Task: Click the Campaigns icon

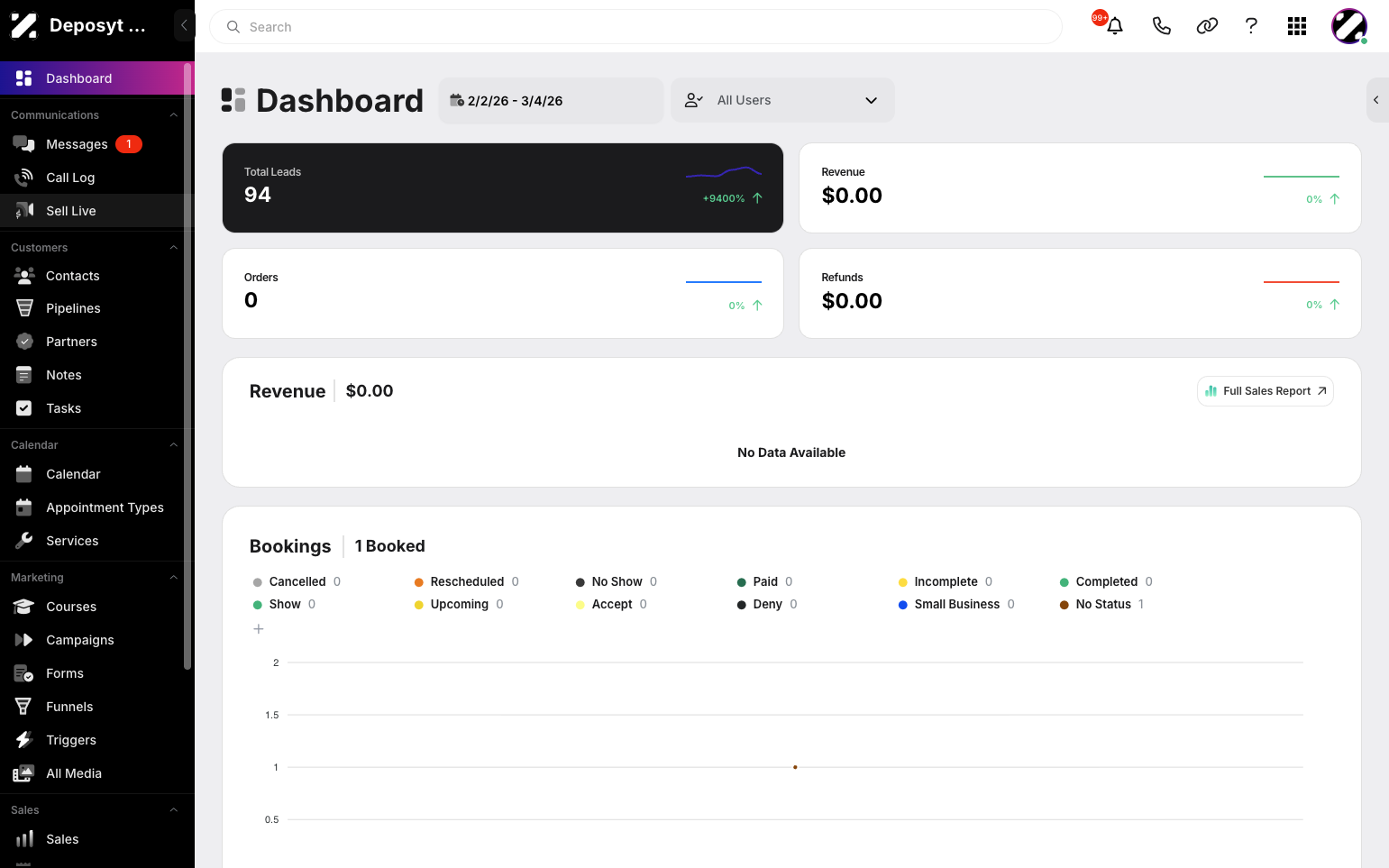Action: (x=24, y=640)
